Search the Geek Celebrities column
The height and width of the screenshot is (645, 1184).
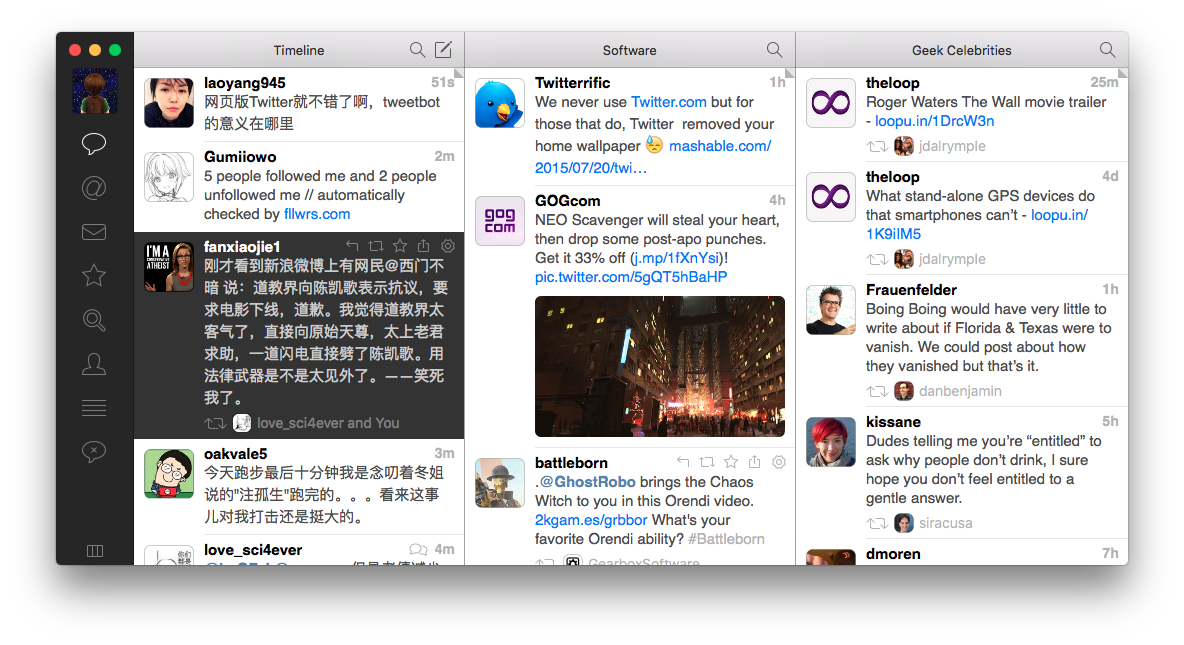pyautogui.click(x=1107, y=50)
